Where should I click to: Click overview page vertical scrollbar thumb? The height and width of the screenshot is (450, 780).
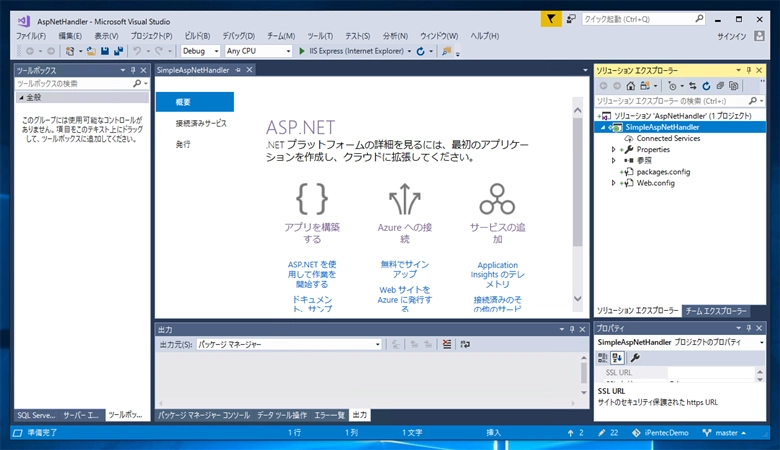pyautogui.click(x=578, y=181)
